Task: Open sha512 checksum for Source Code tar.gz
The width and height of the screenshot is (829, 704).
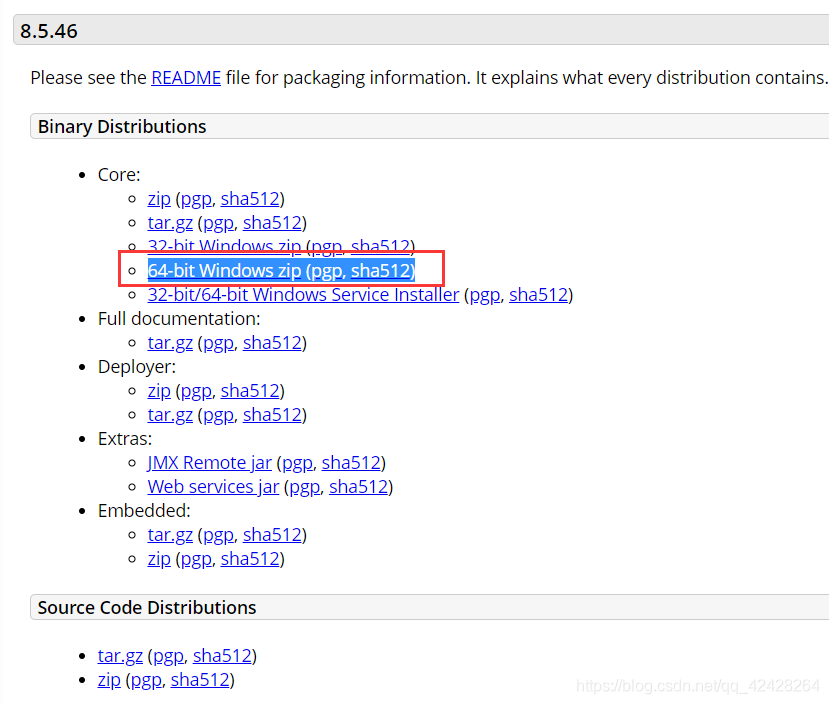Action: click(x=222, y=656)
